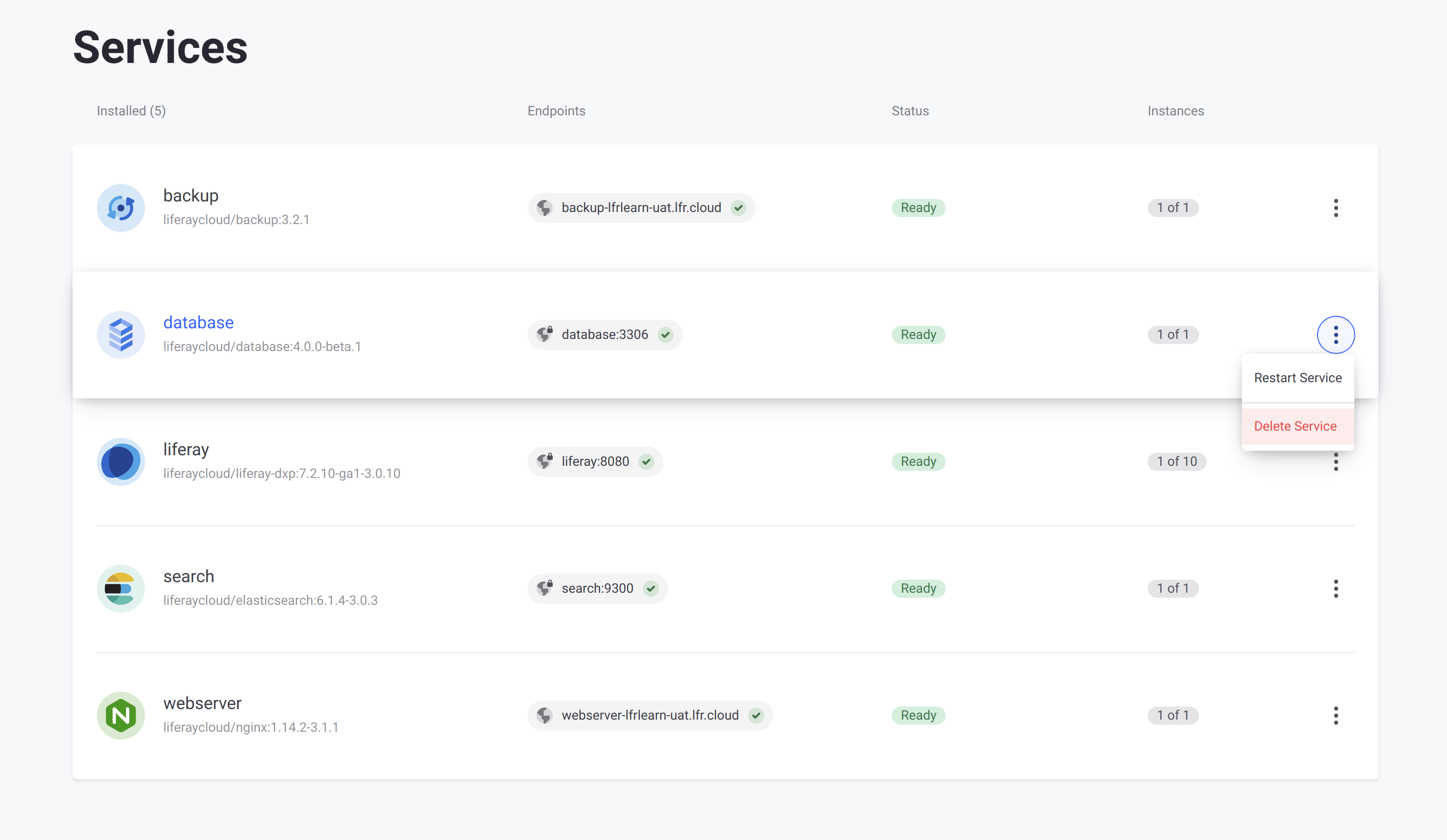1447x840 pixels.
Task: Click the database endpoint network icon
Action: [547, 334]
